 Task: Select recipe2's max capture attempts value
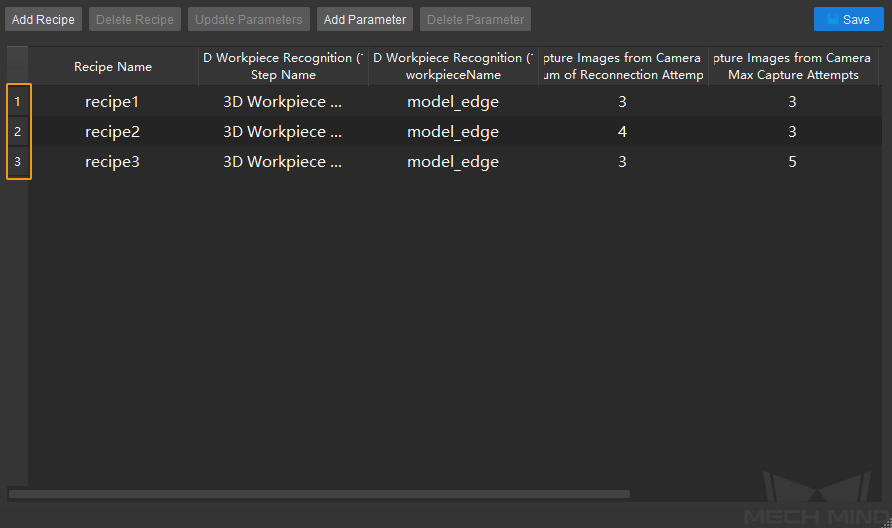tap(793, 132)
